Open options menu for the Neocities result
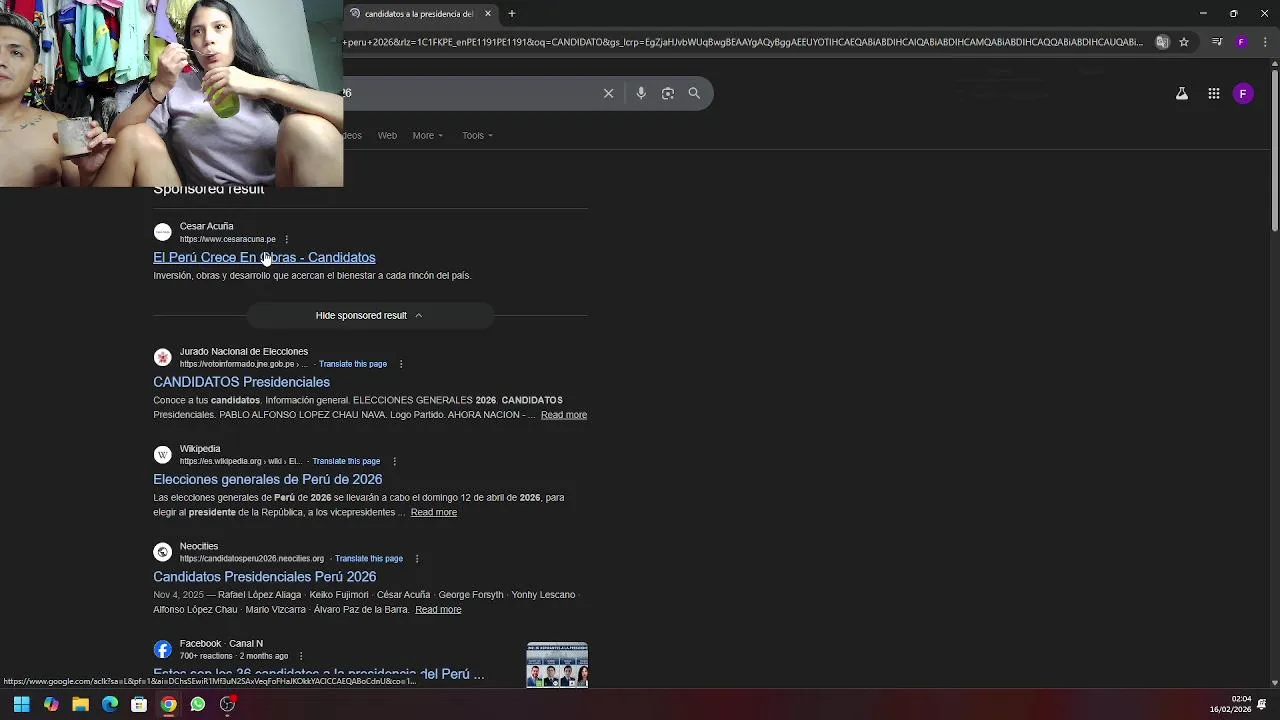The image size is (1280, 720). [417, 558]
